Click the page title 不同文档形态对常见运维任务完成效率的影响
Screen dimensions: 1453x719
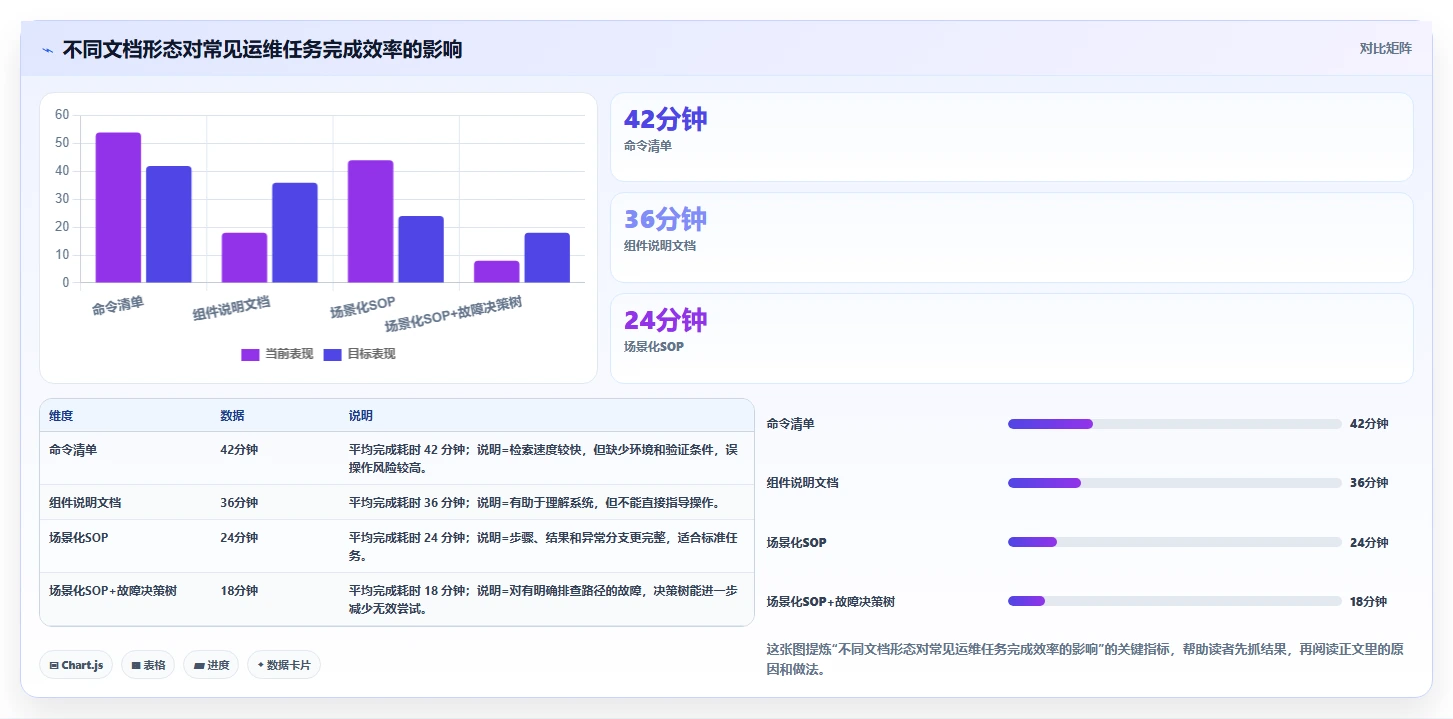pos(263,49)
